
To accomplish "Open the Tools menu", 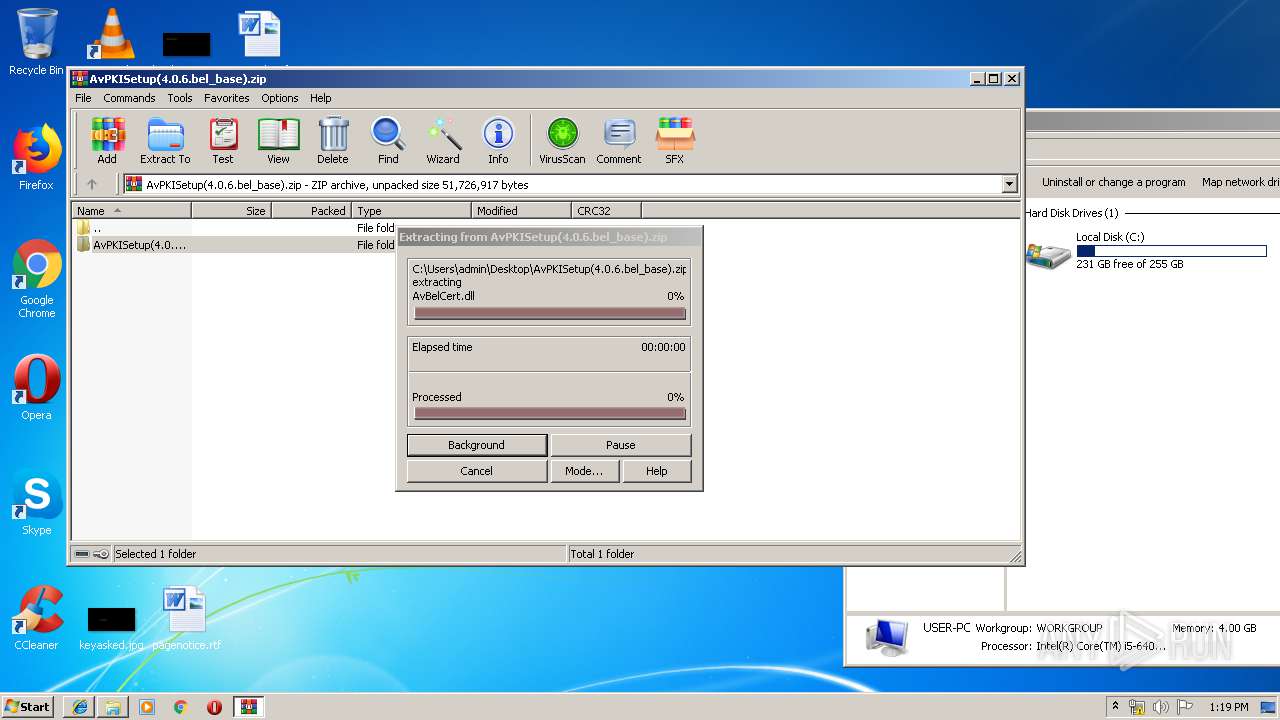I will pos(180,98).
